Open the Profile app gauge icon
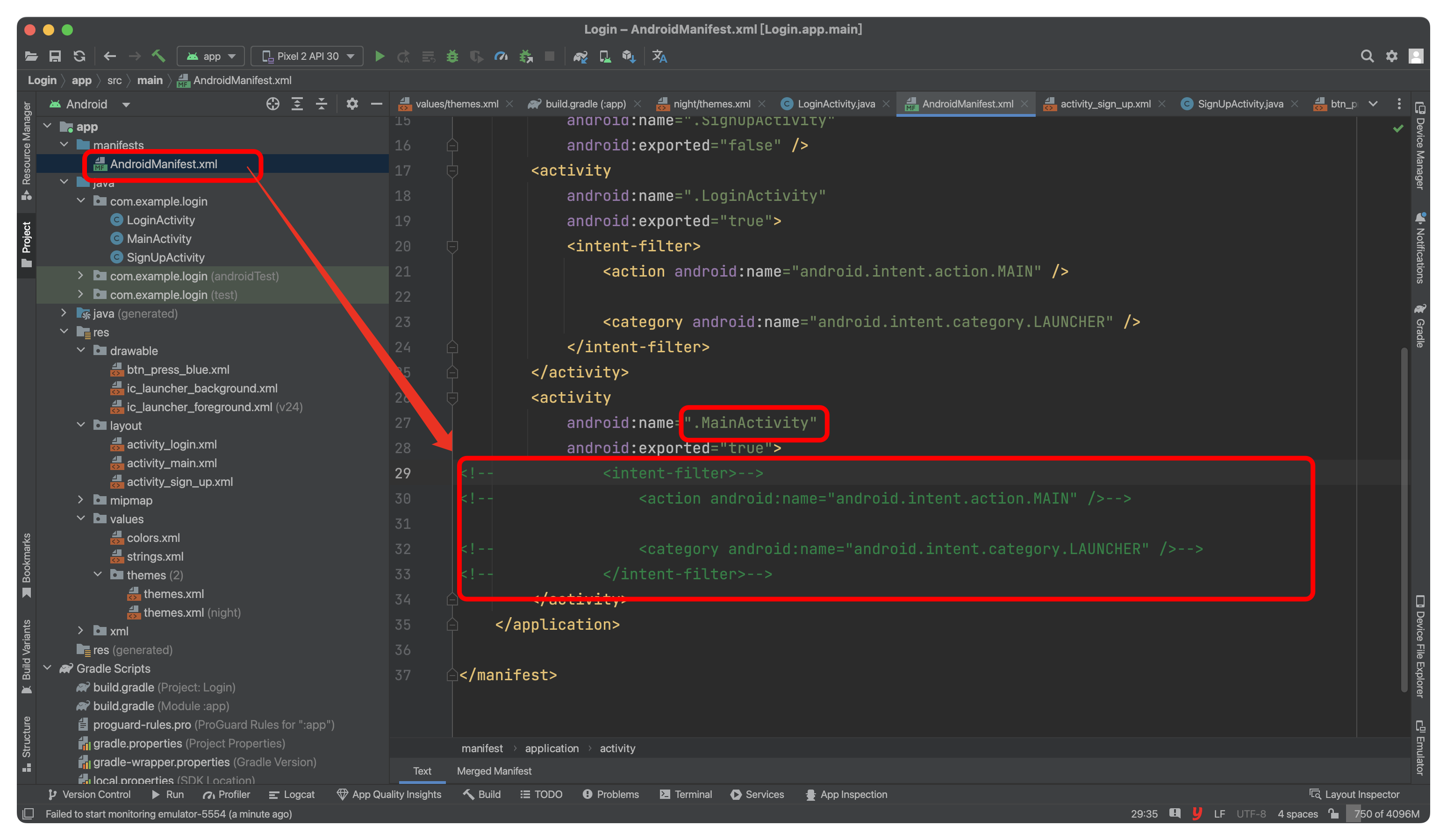The image size is (1447, 840). 501,56
